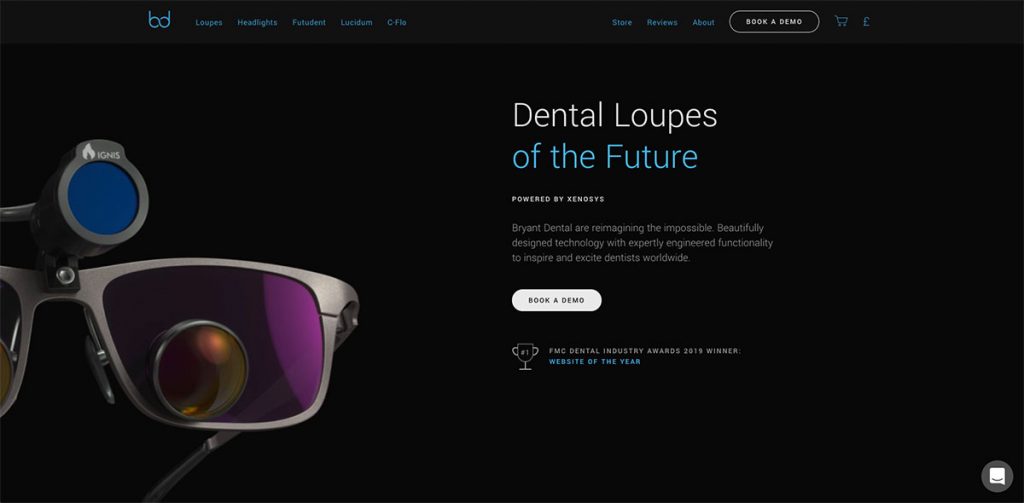Go to the Headlights page
This screenshot has width=1024, height=503.
(x=257, y=22)
